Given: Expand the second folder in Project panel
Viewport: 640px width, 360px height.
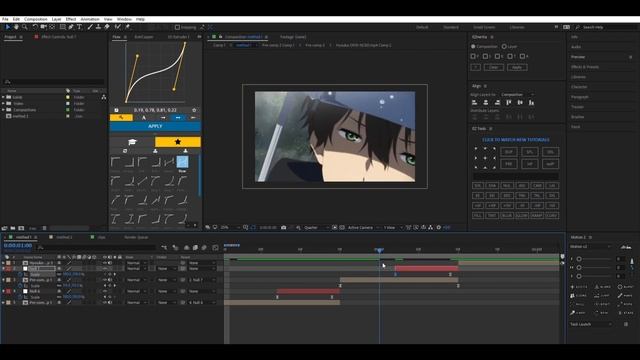Looking at the screenshot, I should point(3,103).
